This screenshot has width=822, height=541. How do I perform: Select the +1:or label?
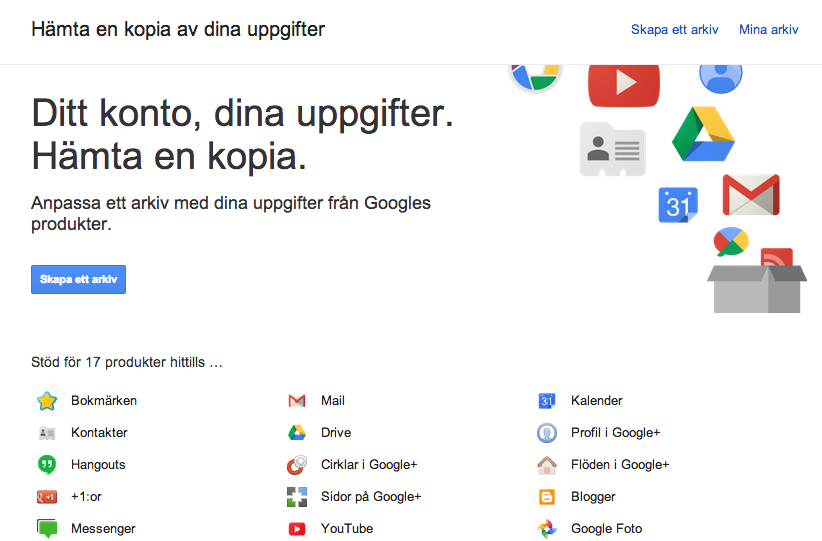pyautogui.click(x=86, y=497)
